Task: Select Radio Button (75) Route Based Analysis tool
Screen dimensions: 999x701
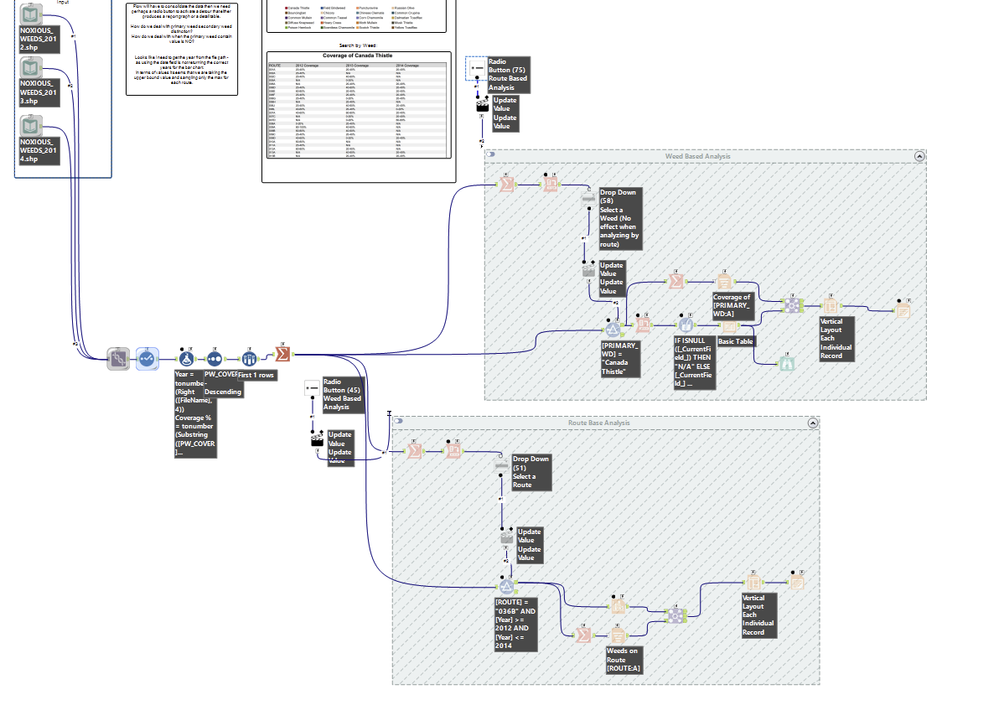Action: tap(477, 67)
